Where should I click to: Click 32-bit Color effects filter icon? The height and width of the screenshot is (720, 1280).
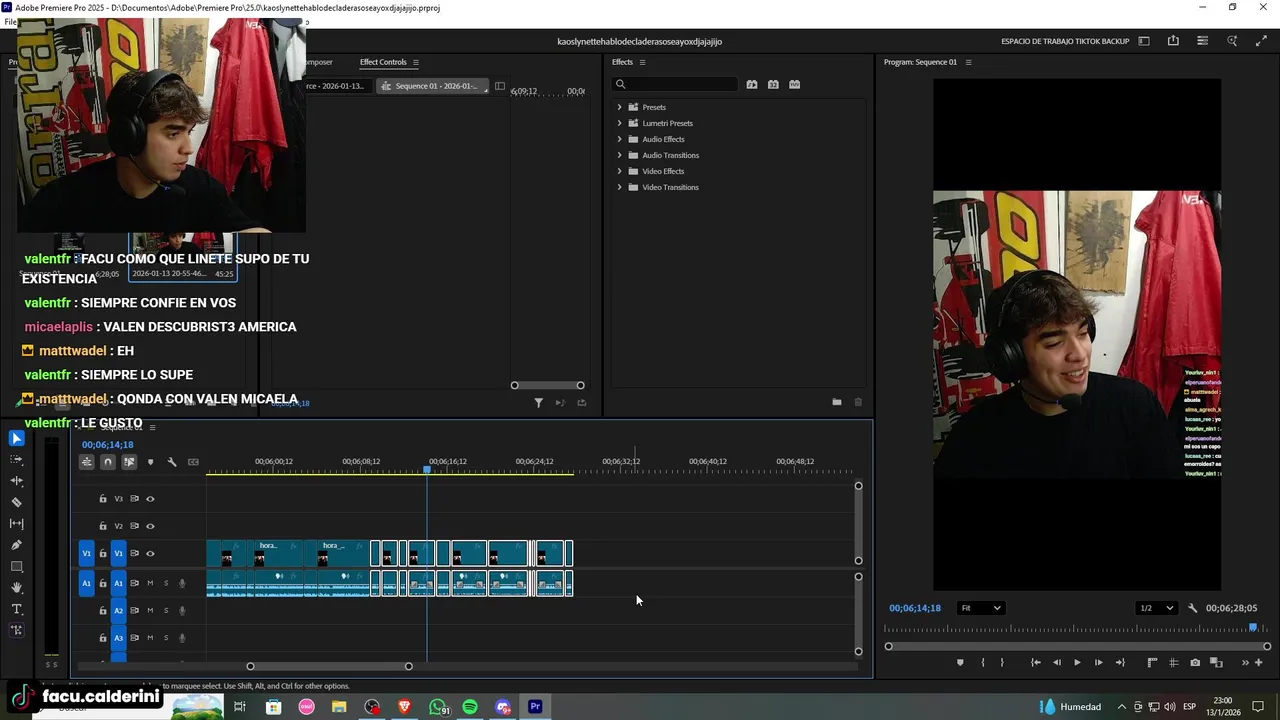(773, 85)
